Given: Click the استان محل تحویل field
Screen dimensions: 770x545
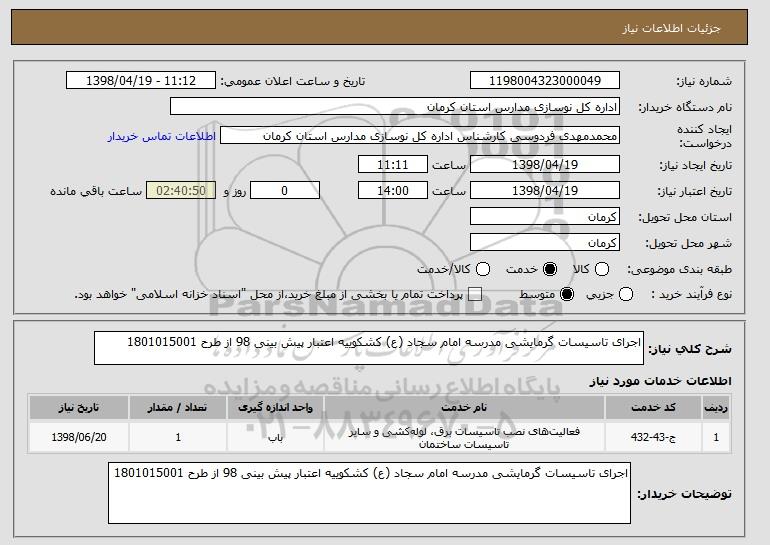Looking at the screenshot, I should 545,217.
